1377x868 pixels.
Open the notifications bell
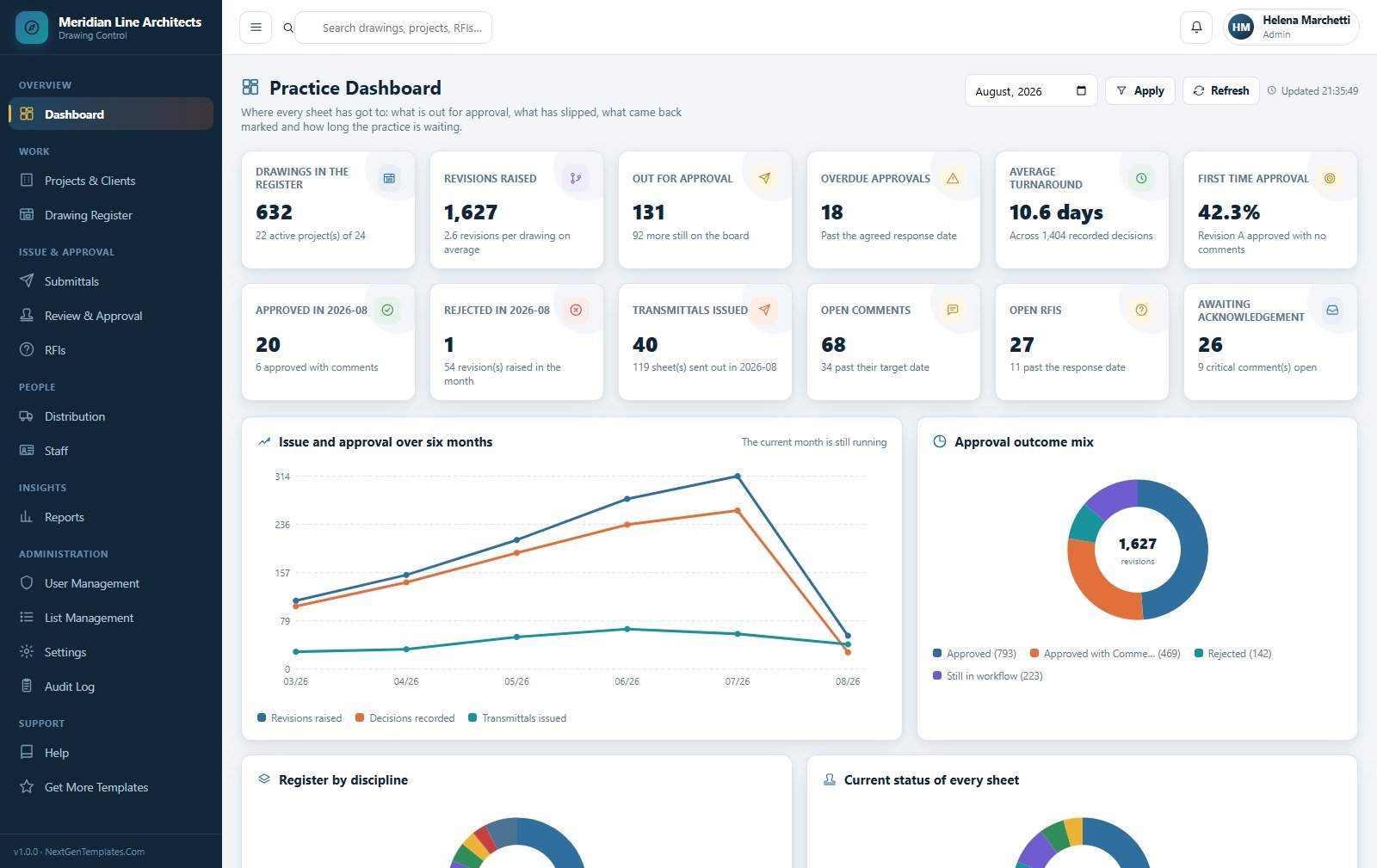[1196, 28]
